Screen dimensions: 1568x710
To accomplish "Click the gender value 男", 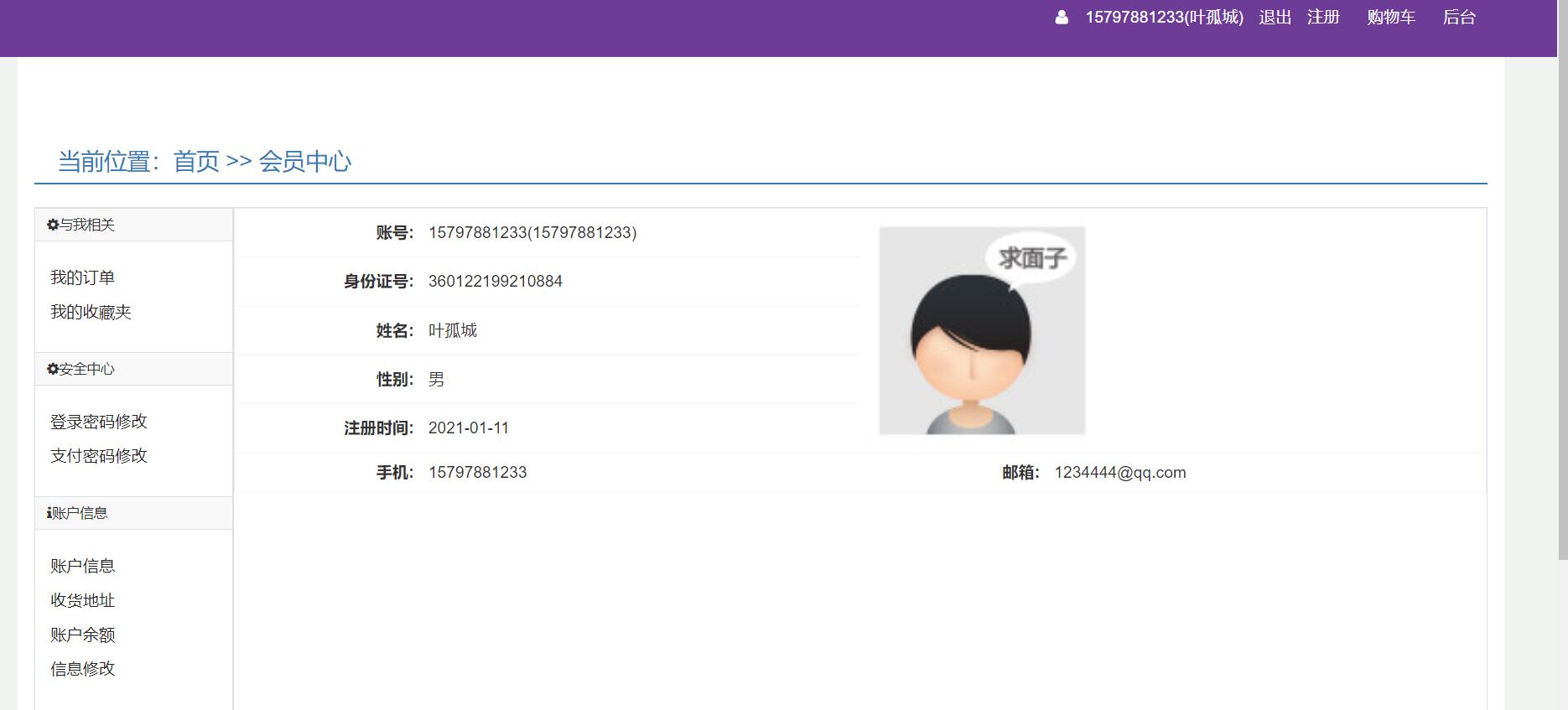I will [x=436, y=379].
